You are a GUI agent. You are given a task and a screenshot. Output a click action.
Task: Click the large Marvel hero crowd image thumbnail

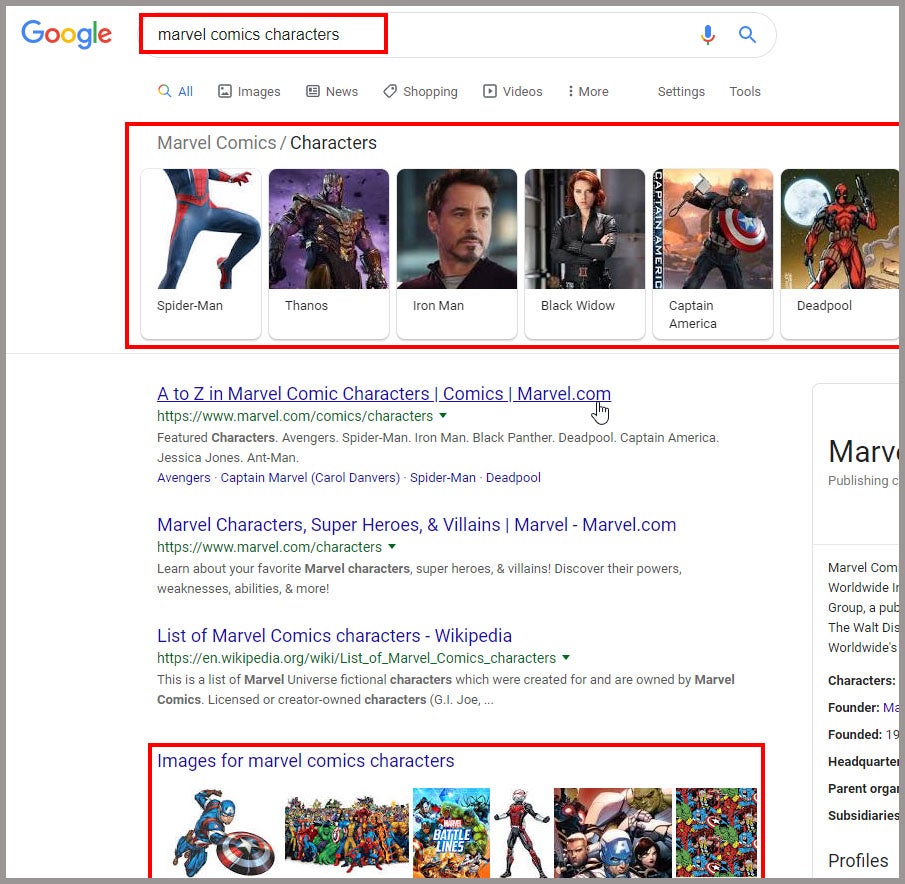click(x=346, y=833)
